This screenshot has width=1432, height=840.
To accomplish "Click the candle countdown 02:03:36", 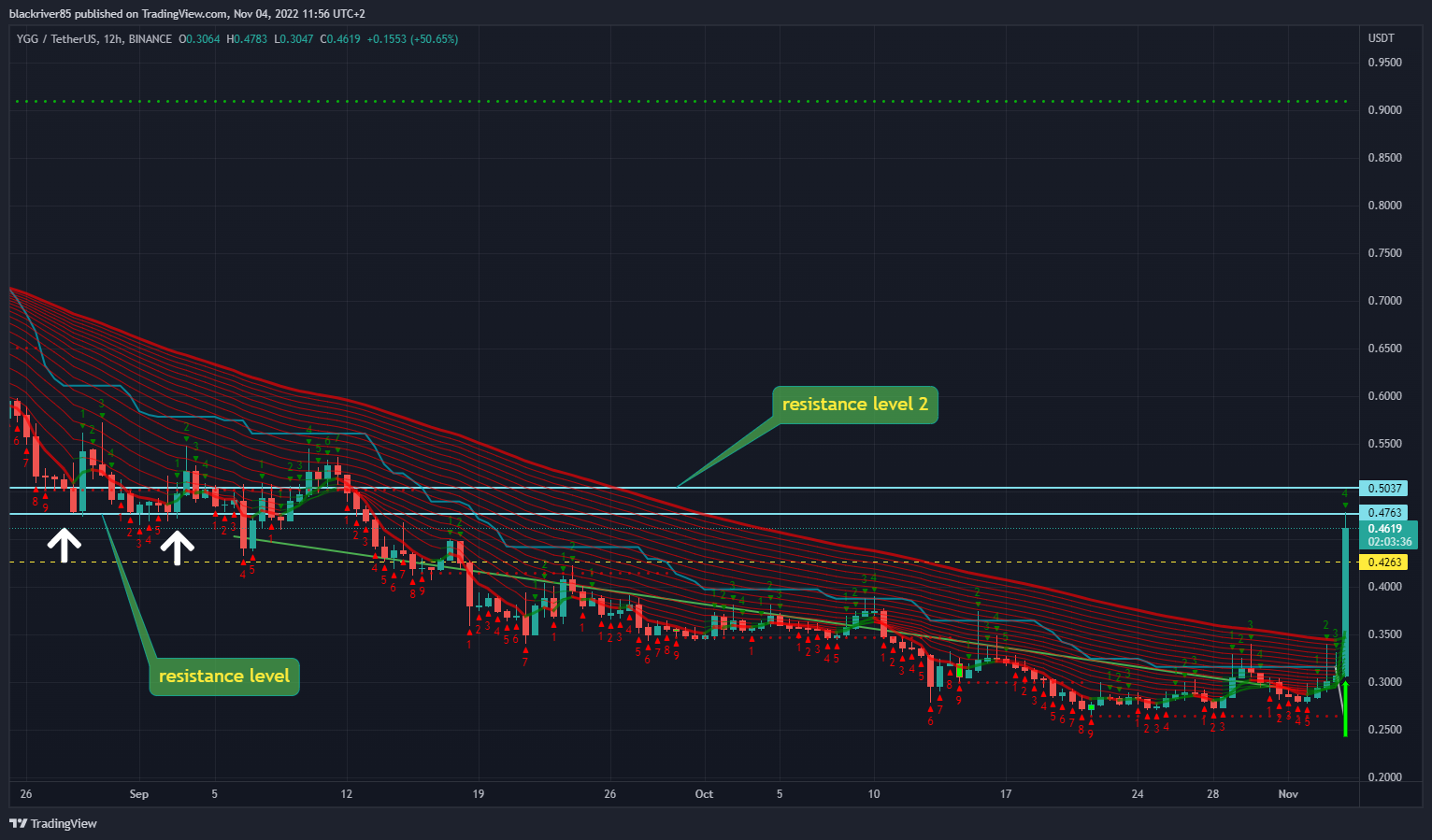I will (x=1391, y=542).
